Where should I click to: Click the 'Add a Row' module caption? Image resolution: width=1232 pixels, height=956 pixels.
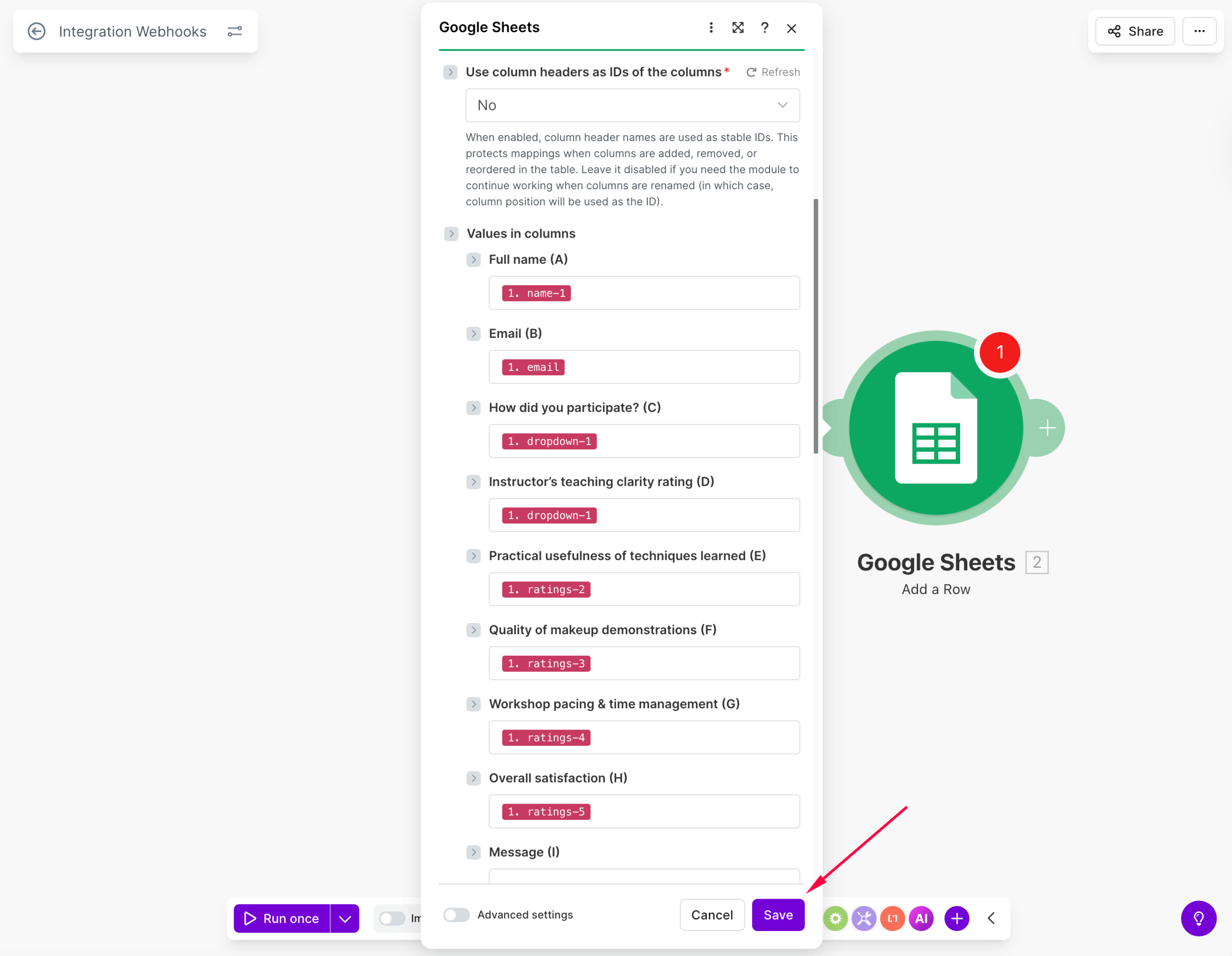(x=936, y=589)
